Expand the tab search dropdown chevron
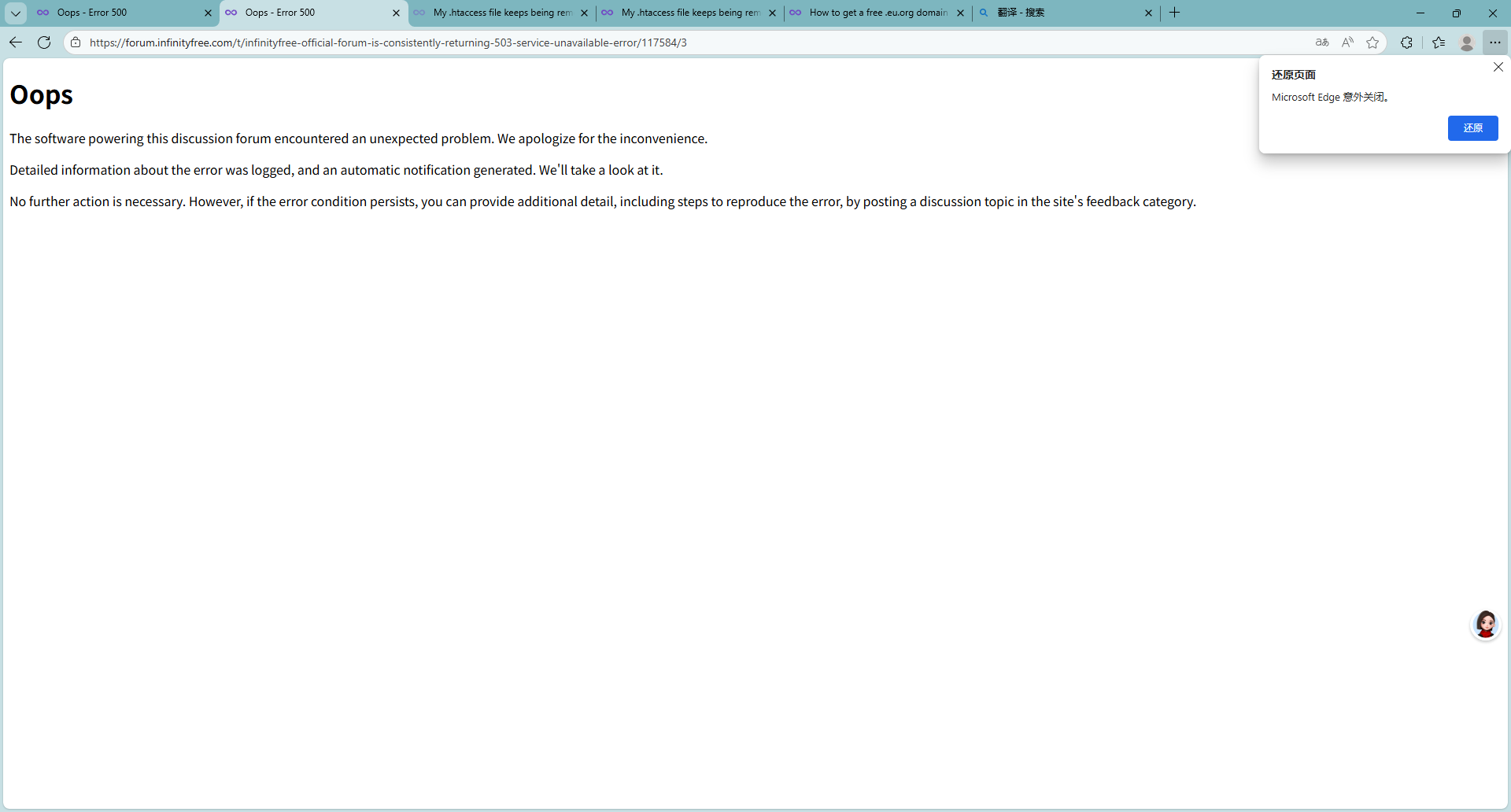 pos(16,13)
